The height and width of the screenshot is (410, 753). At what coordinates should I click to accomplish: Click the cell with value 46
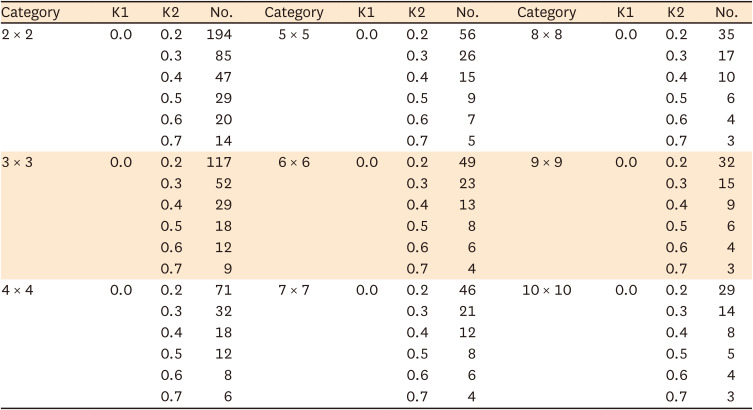click(467, 289)
